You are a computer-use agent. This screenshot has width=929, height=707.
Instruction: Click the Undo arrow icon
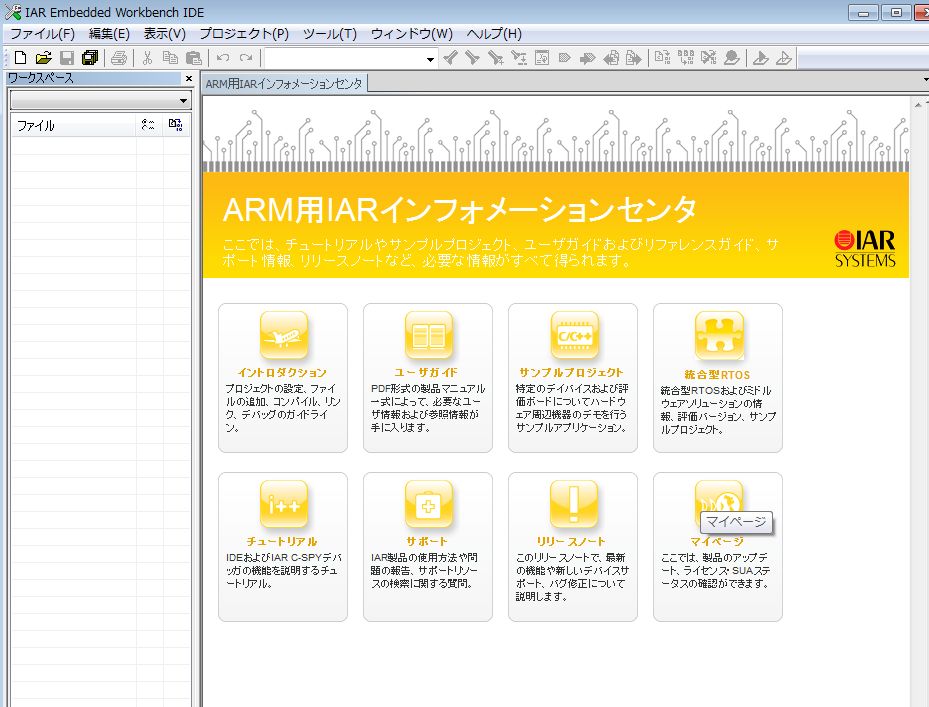click(223, 57)
